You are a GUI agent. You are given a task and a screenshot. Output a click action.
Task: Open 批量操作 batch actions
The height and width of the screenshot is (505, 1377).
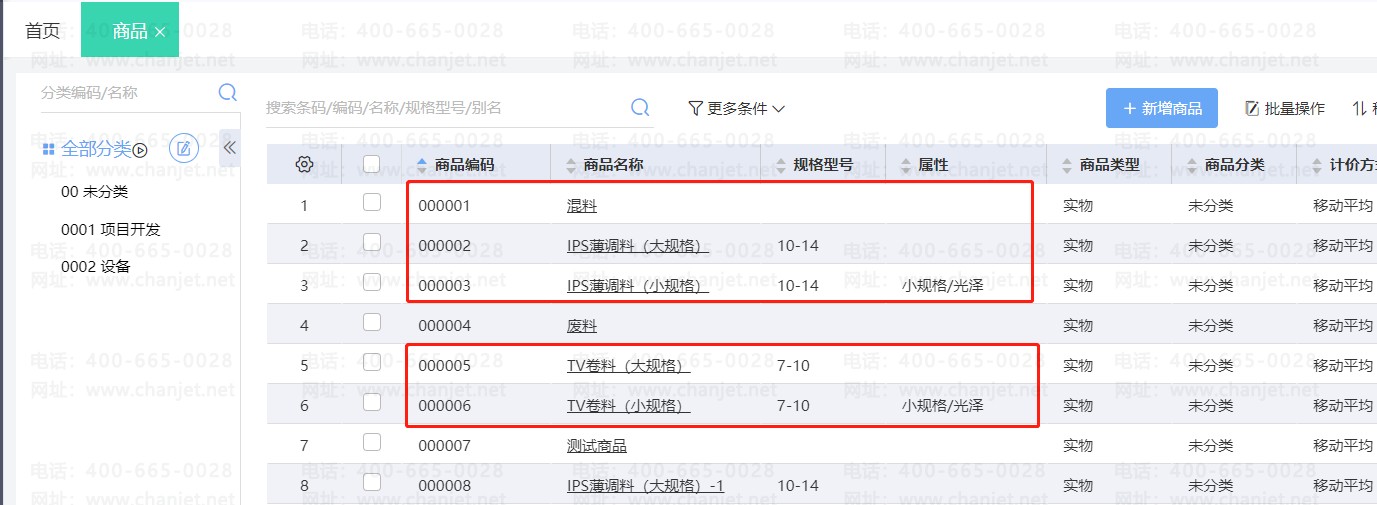1285,108
